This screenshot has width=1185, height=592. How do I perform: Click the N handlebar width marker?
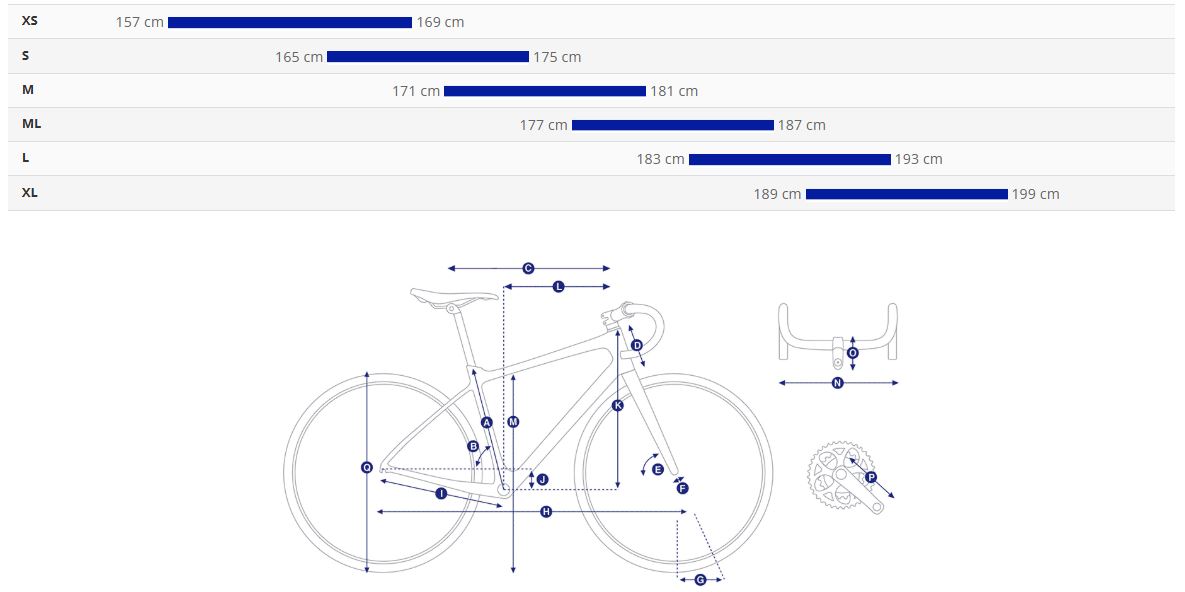(x=838, y=383)
